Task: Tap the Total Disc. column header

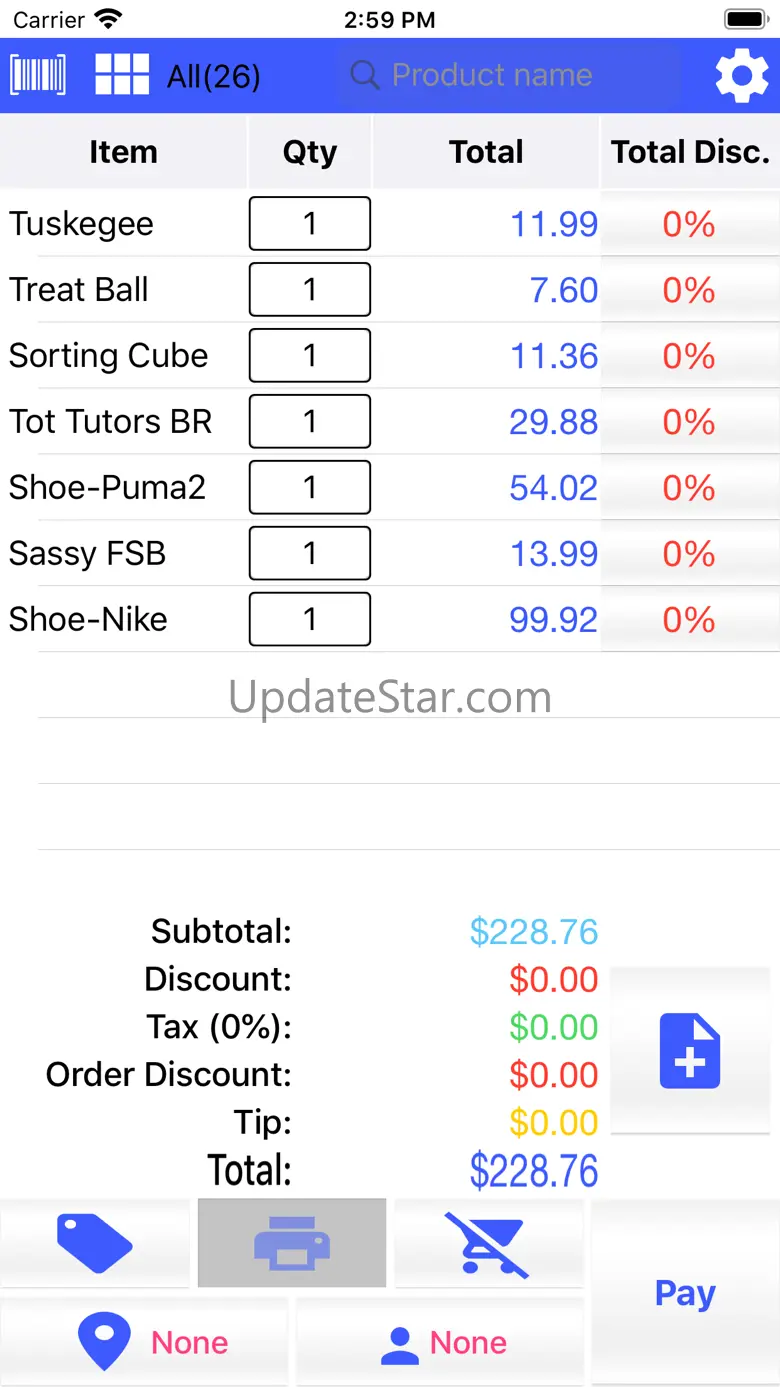Action: [690, 152]
